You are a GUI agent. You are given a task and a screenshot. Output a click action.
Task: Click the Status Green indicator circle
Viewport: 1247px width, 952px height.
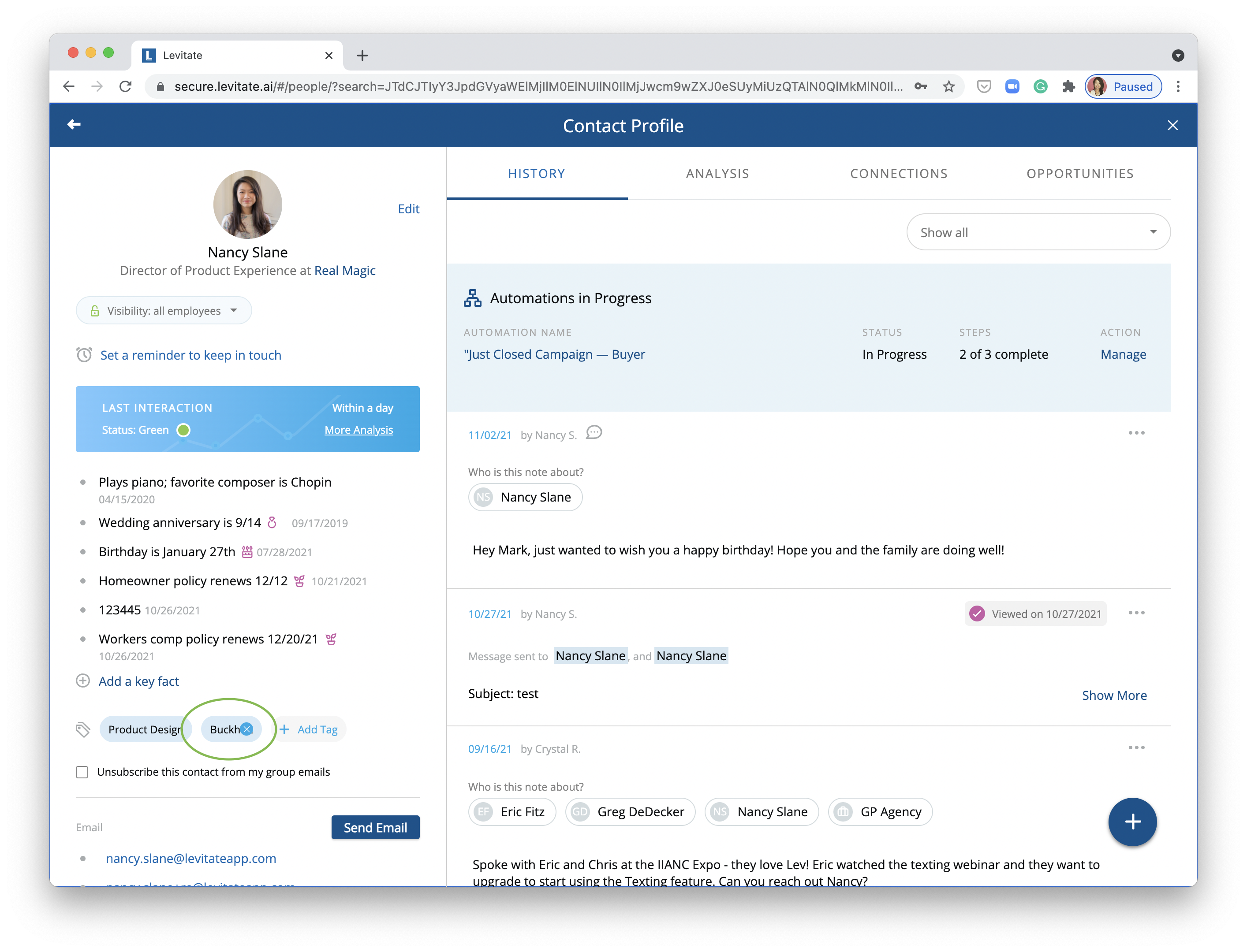tap(183, 430)
